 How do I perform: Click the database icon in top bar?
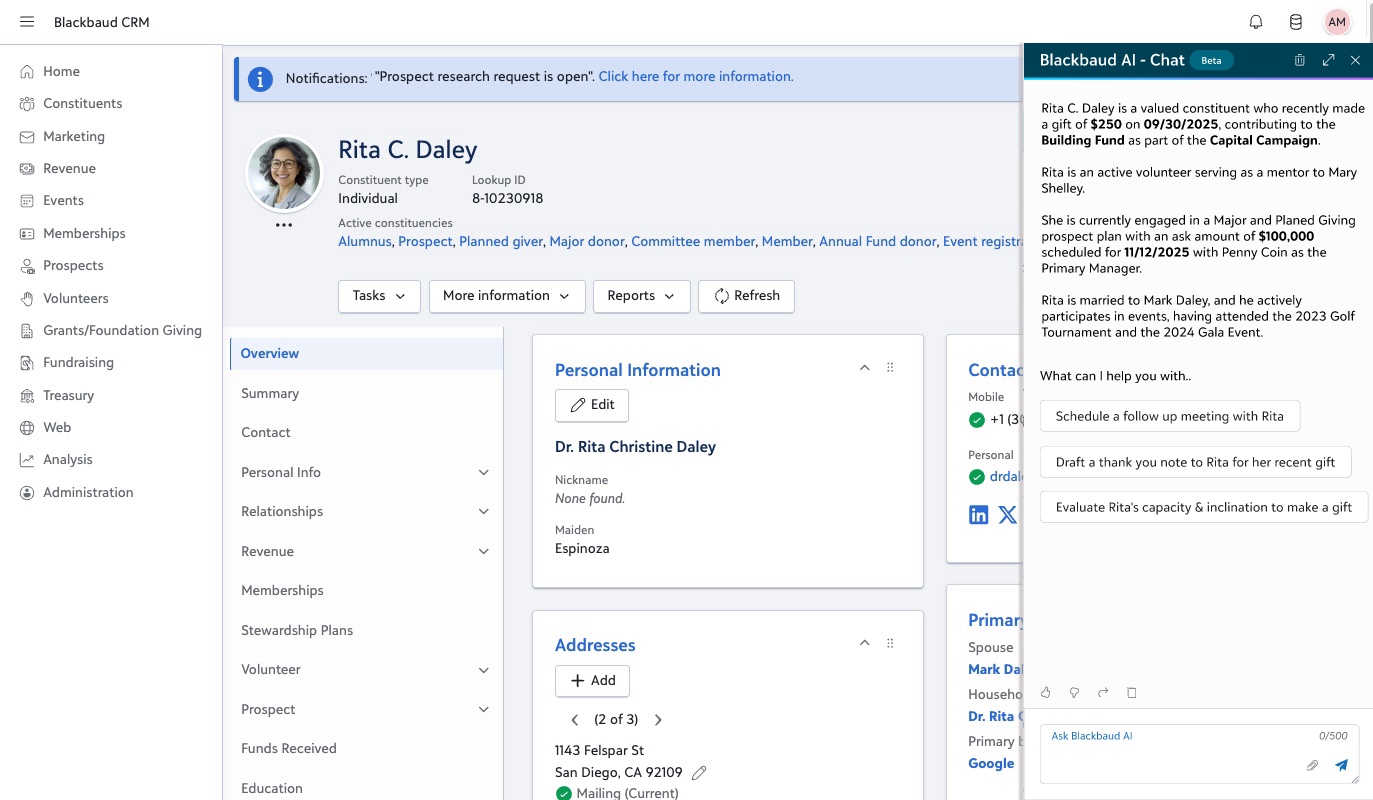[x=1295, y=22]
